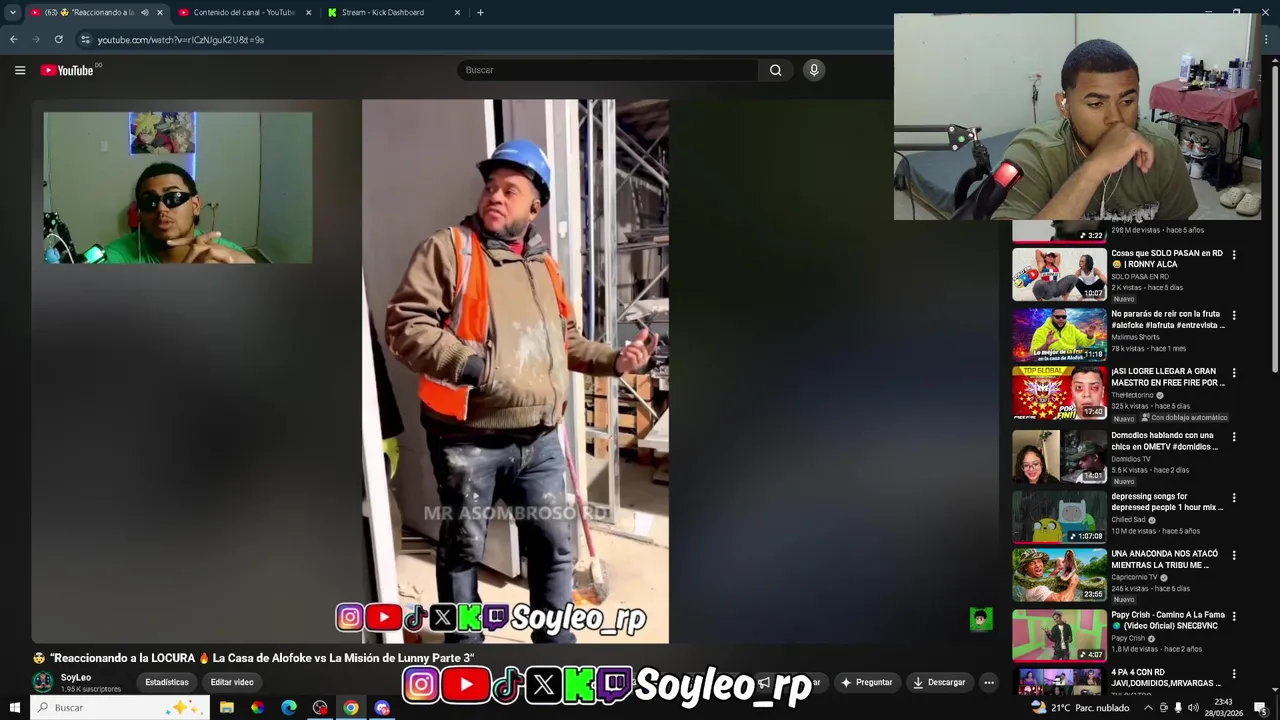The image size is (1280, 720).
Task: Open SoyLeo channel avatar
Action: [43, 682]
